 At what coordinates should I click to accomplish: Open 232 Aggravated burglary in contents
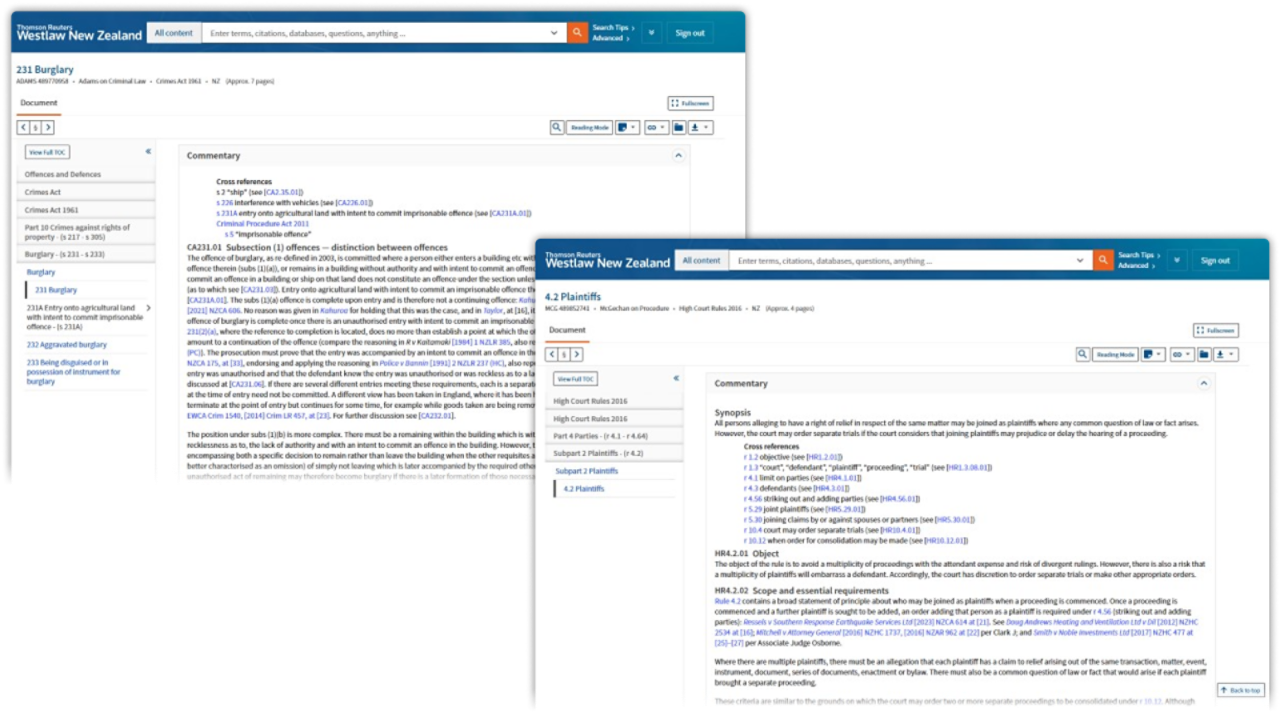pos(67,344)
